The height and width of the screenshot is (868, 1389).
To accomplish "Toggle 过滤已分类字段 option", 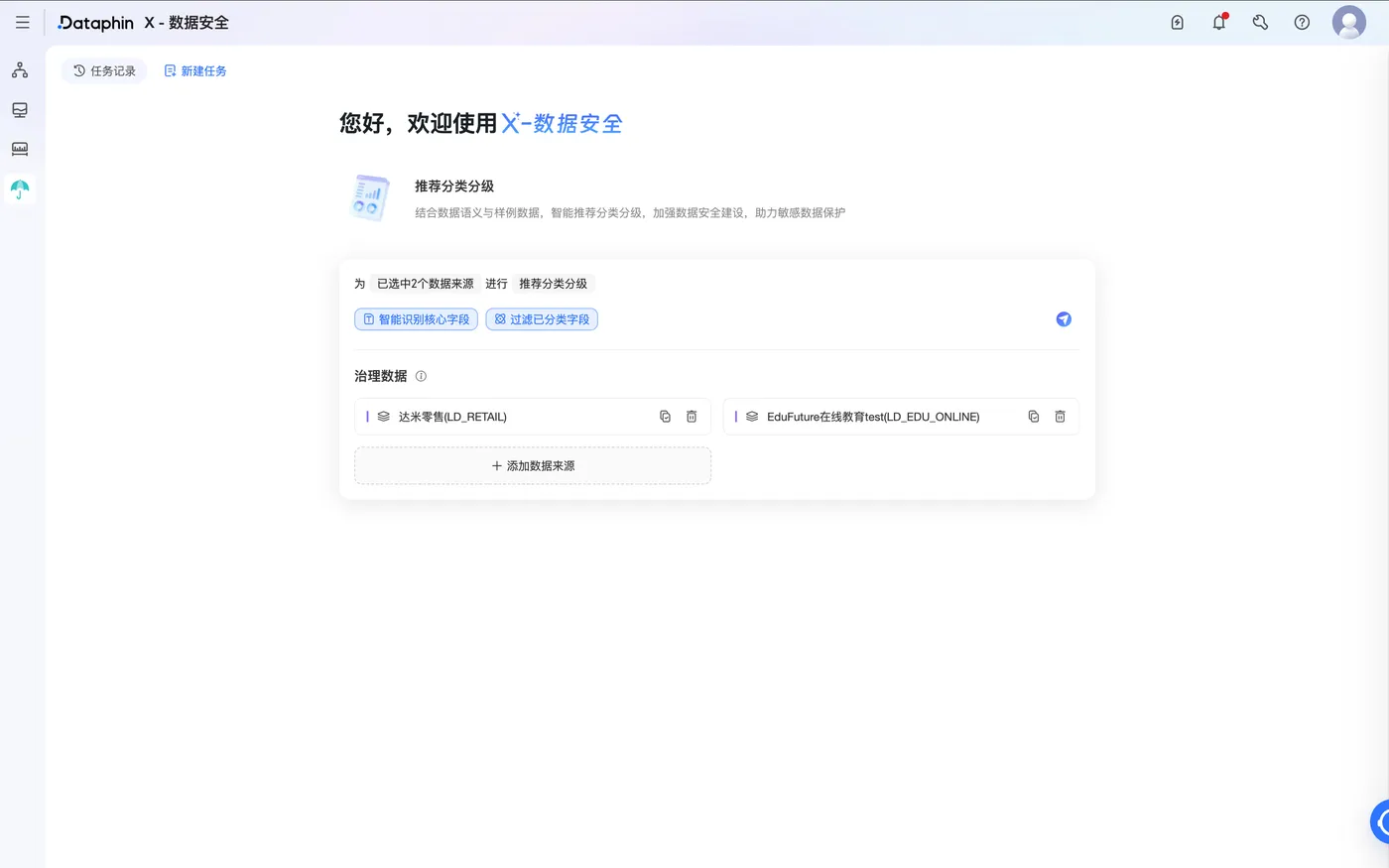I will (x=542, y=319).
